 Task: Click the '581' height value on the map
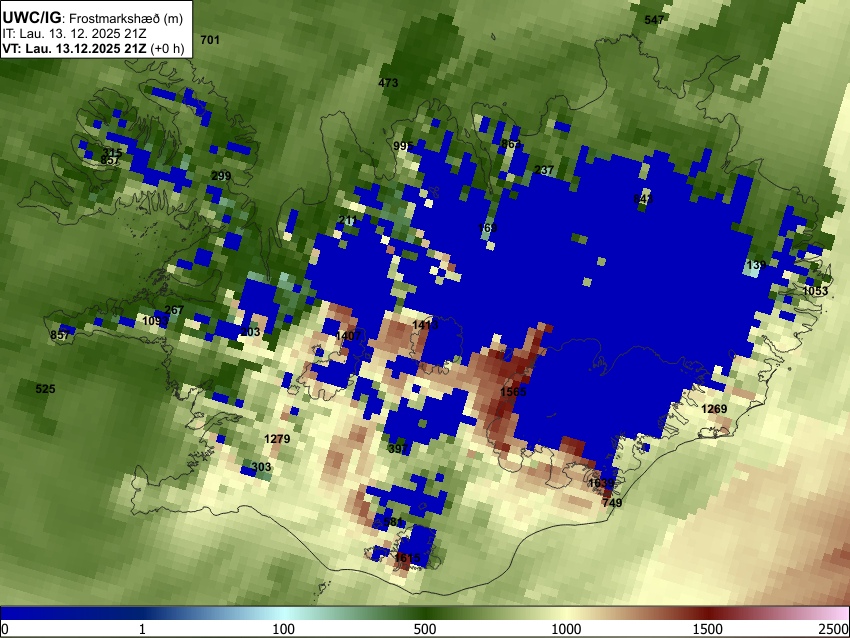(x=393, y=523)
